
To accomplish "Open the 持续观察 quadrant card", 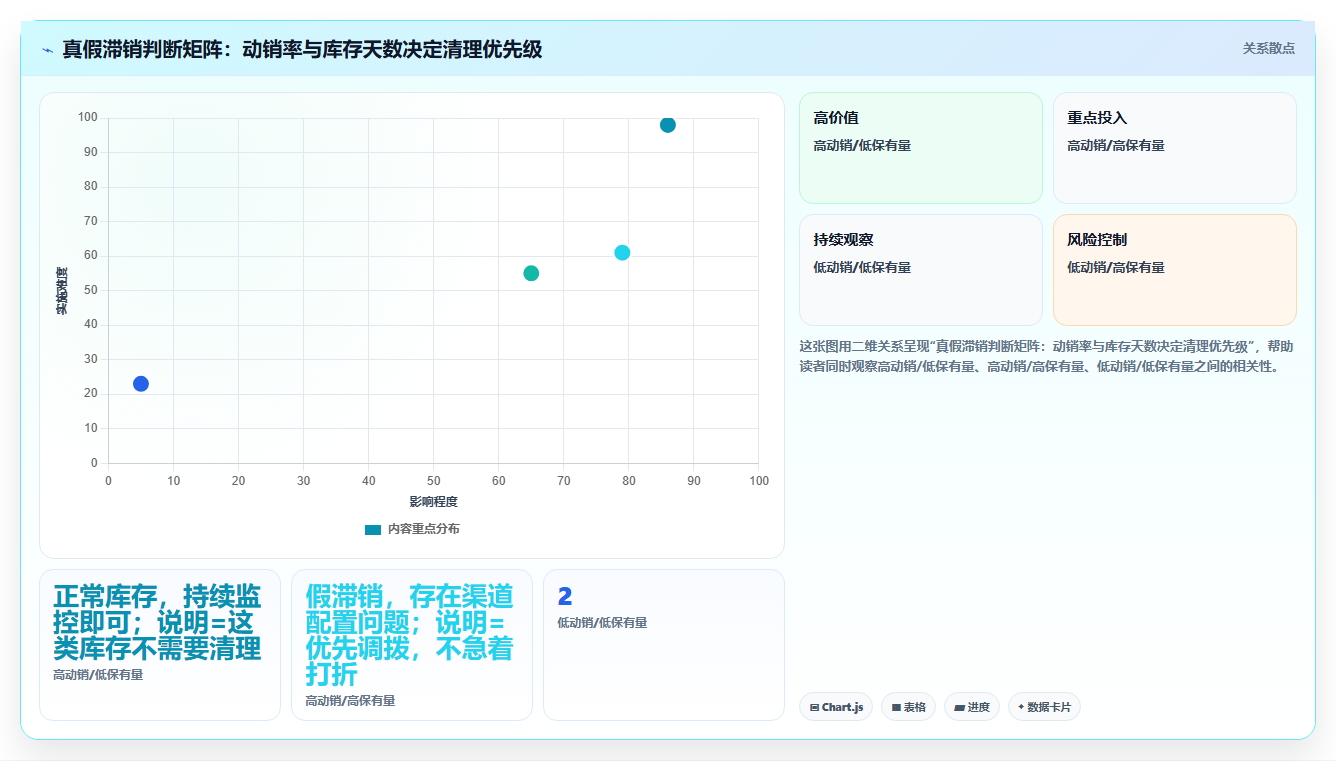I will [x=921, y=270].
